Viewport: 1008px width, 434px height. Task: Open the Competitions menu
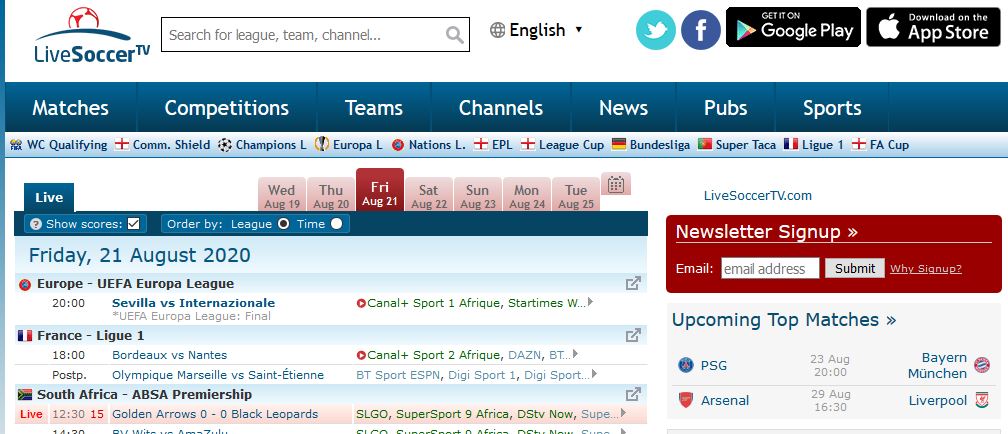coord(227,107)
